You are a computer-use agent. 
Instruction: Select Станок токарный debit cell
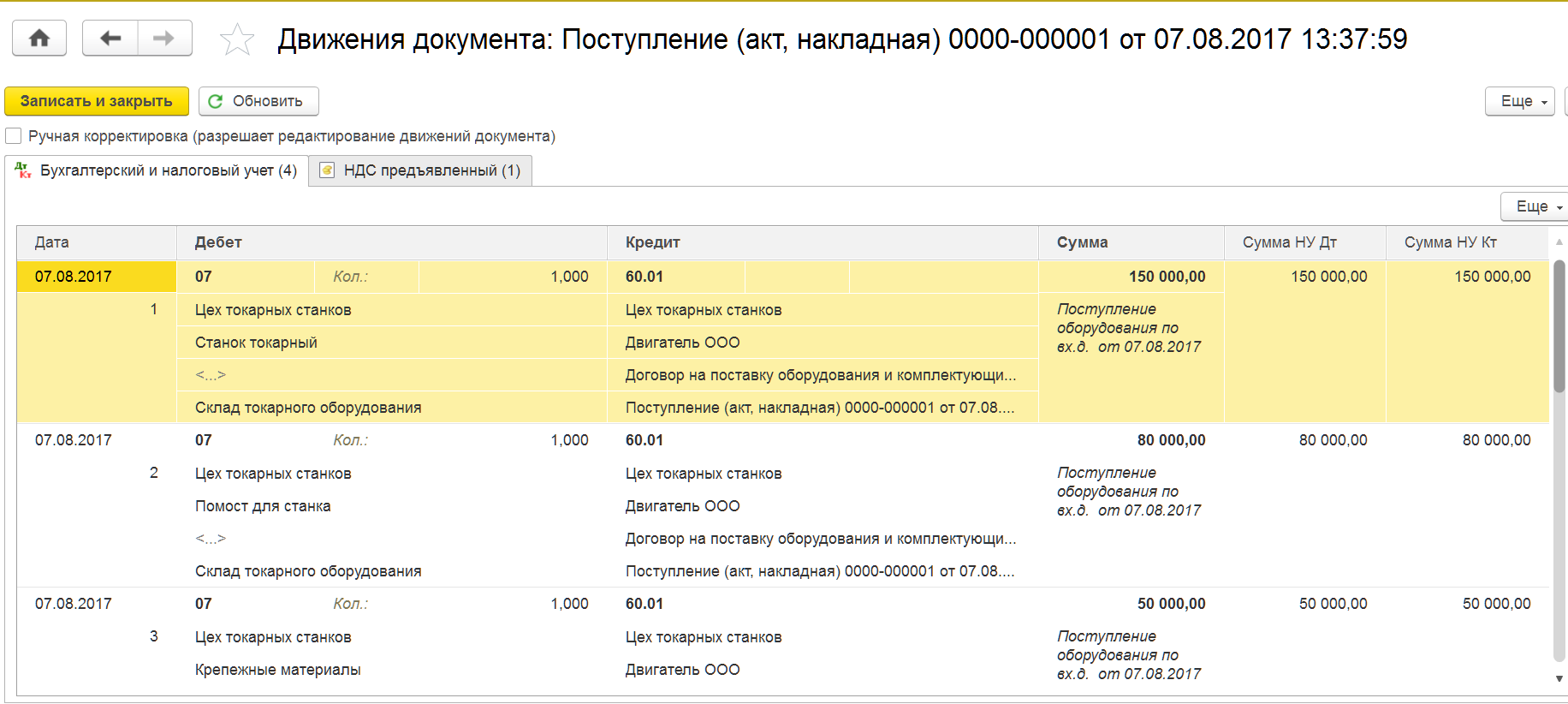pyautogui.click(x=392, y=343)
